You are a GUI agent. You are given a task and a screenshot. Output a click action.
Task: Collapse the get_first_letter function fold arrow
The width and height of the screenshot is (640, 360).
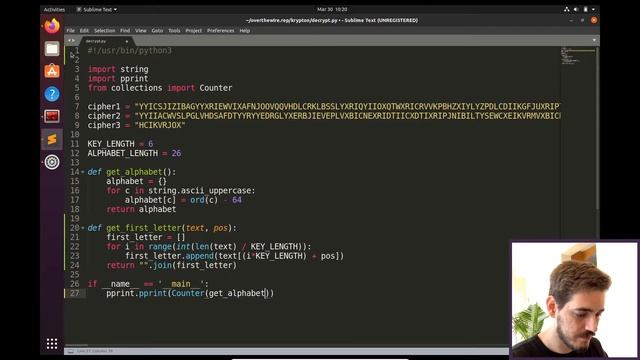[83, 228]
